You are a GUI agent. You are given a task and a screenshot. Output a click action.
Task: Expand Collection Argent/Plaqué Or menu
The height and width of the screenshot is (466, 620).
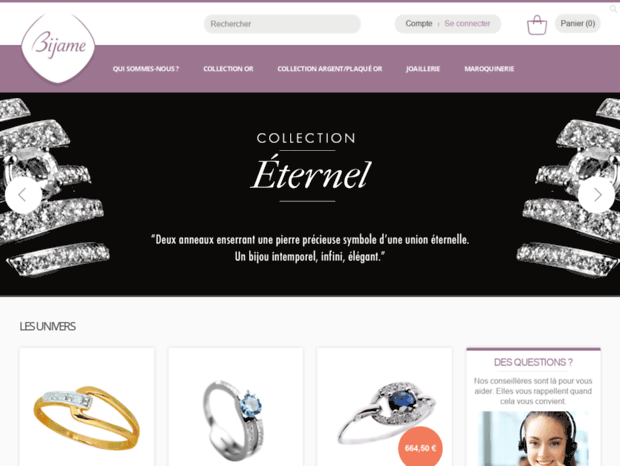(x=330, y=69)
